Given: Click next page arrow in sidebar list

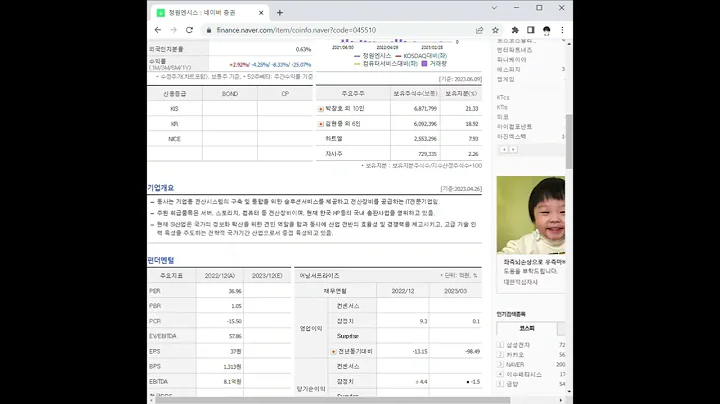Looking at the screenshot, I should tap(513, 150).
